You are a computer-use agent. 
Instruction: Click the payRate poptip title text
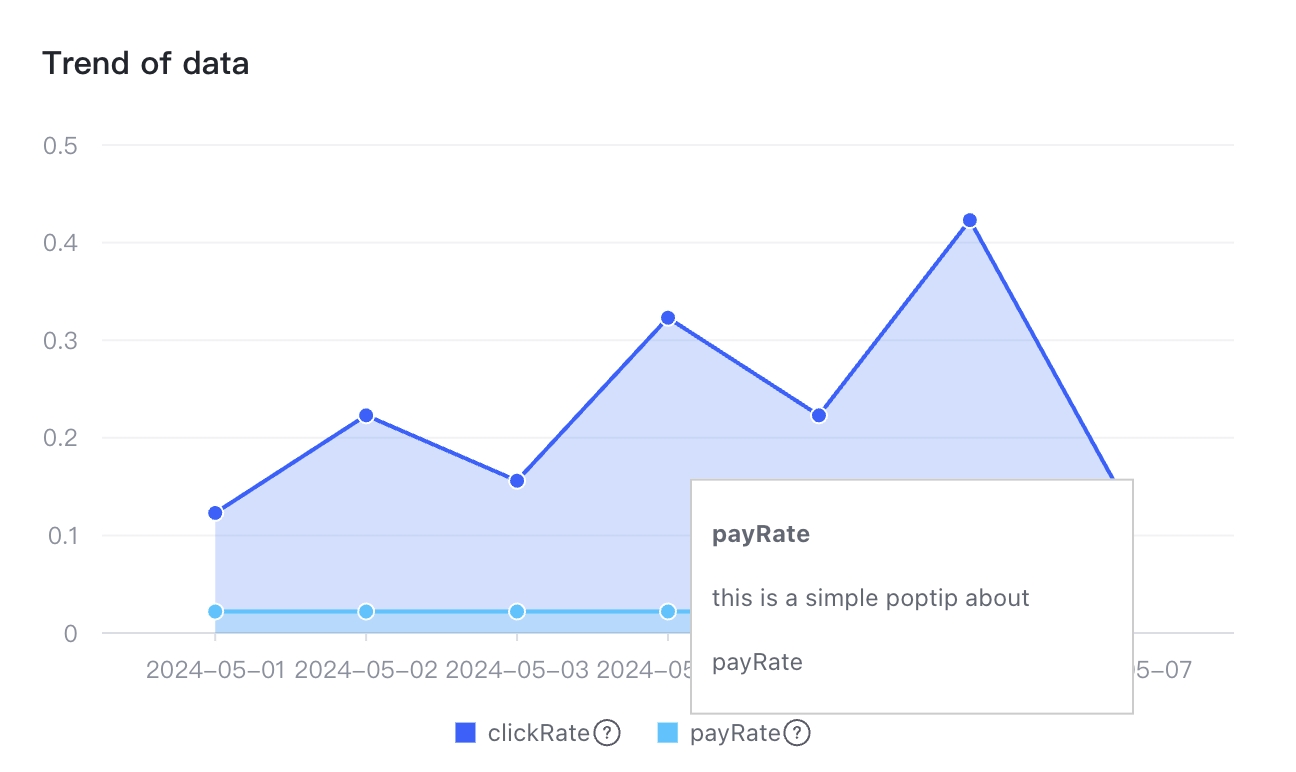(x=761, y=534)
